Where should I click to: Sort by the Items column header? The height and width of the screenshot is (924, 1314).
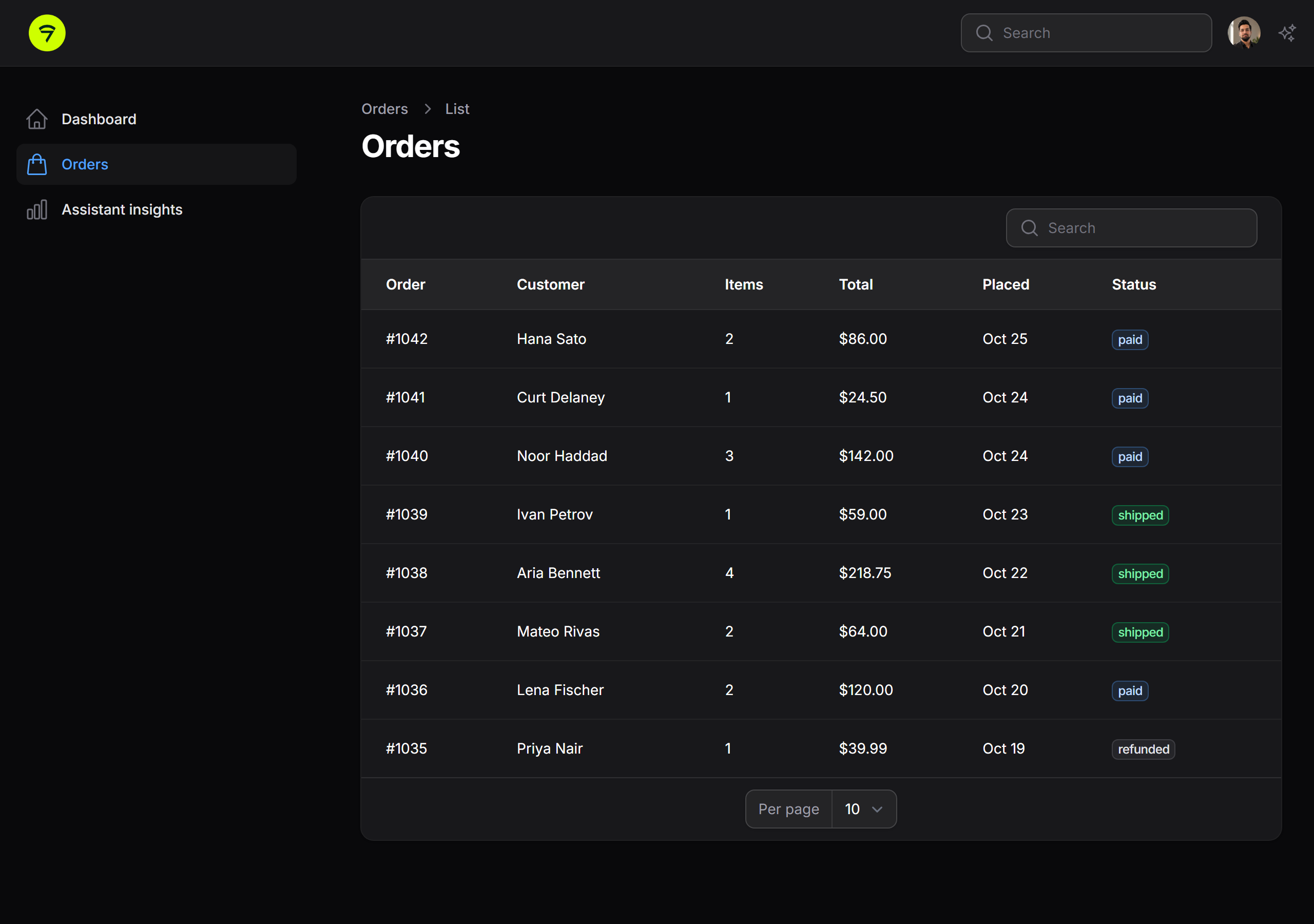pyautogui.click(x=744, y=284)
